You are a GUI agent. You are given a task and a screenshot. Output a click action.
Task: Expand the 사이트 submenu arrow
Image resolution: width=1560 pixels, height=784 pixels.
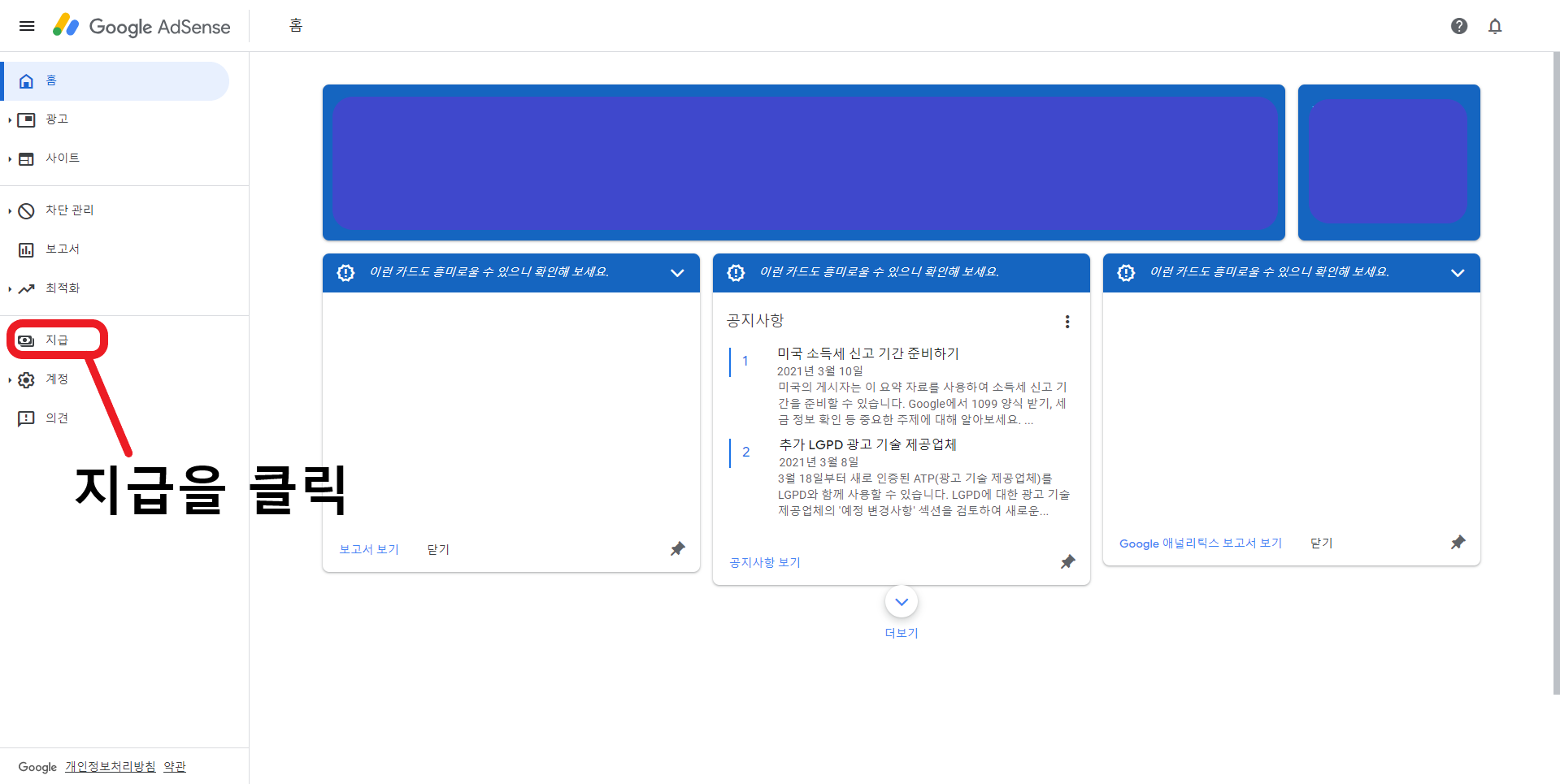click(x=10, y=159)
